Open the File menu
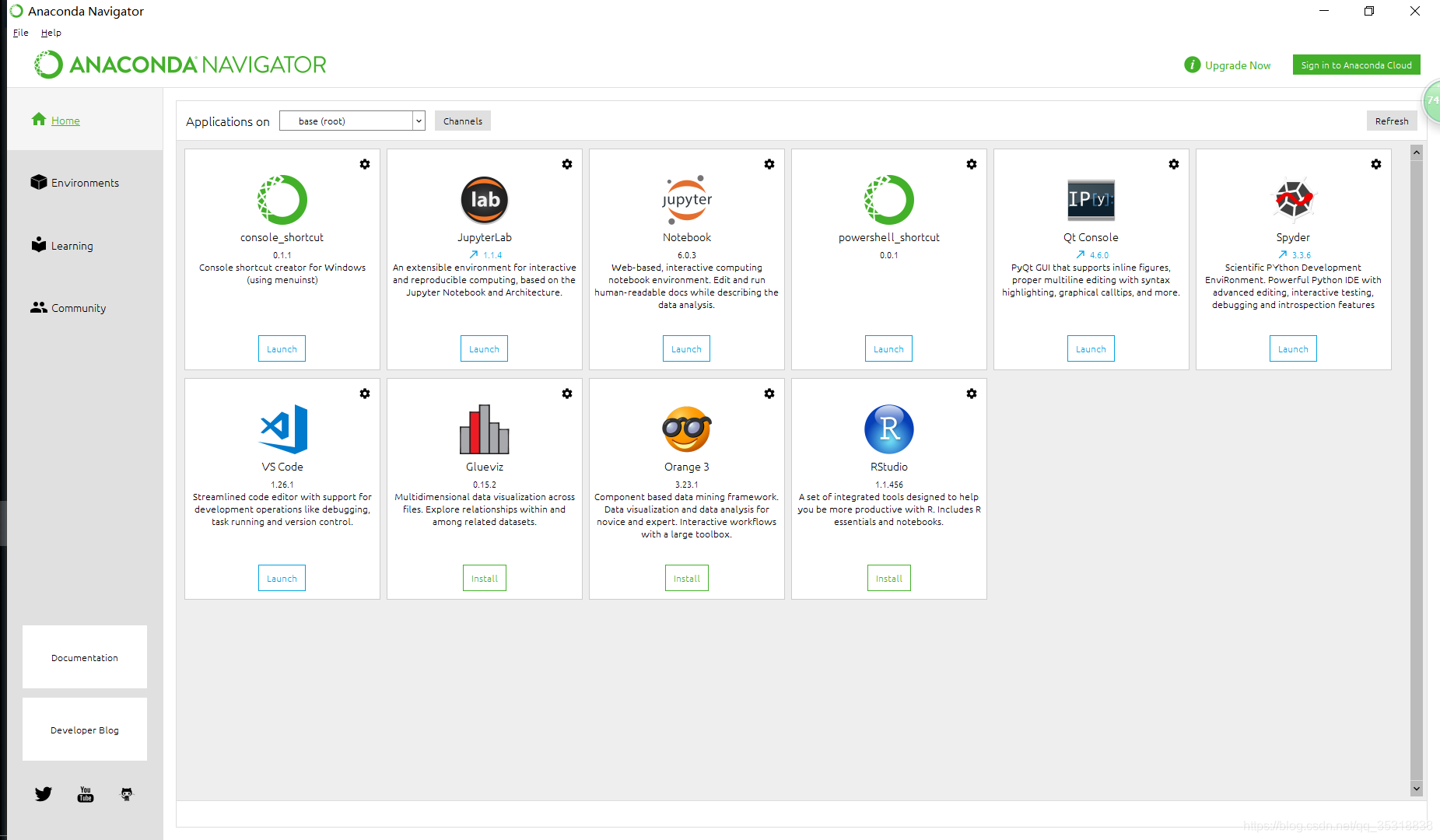 [21, 33]
